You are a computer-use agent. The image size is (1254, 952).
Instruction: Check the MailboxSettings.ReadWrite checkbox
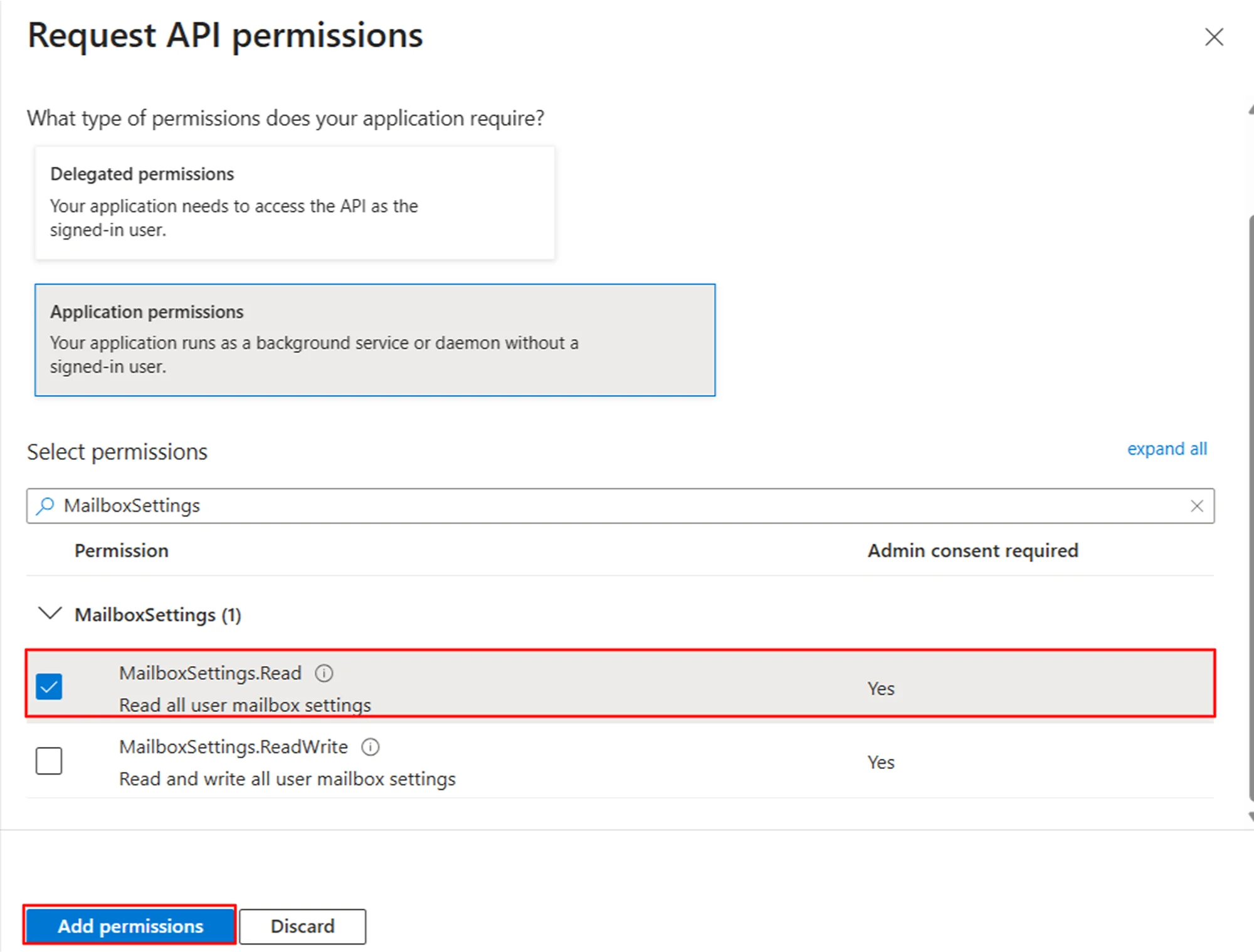pos(49,761)
